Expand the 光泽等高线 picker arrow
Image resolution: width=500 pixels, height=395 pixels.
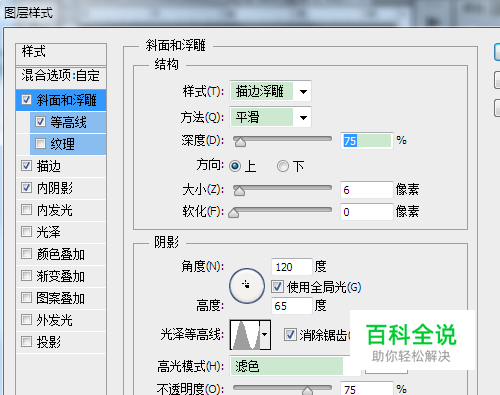tap(265, 335)
